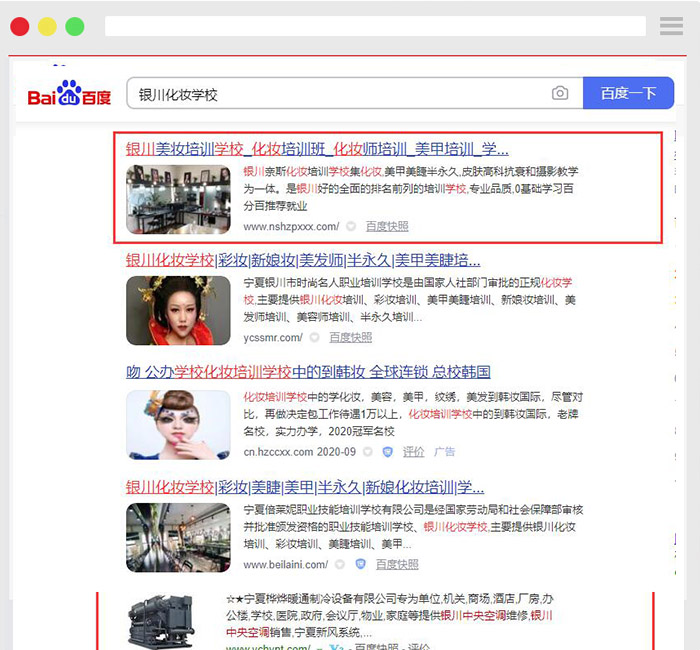Focus the search box containing 银川化妆学校
This screenshot has width=700, height=650.
click(340, 94)
